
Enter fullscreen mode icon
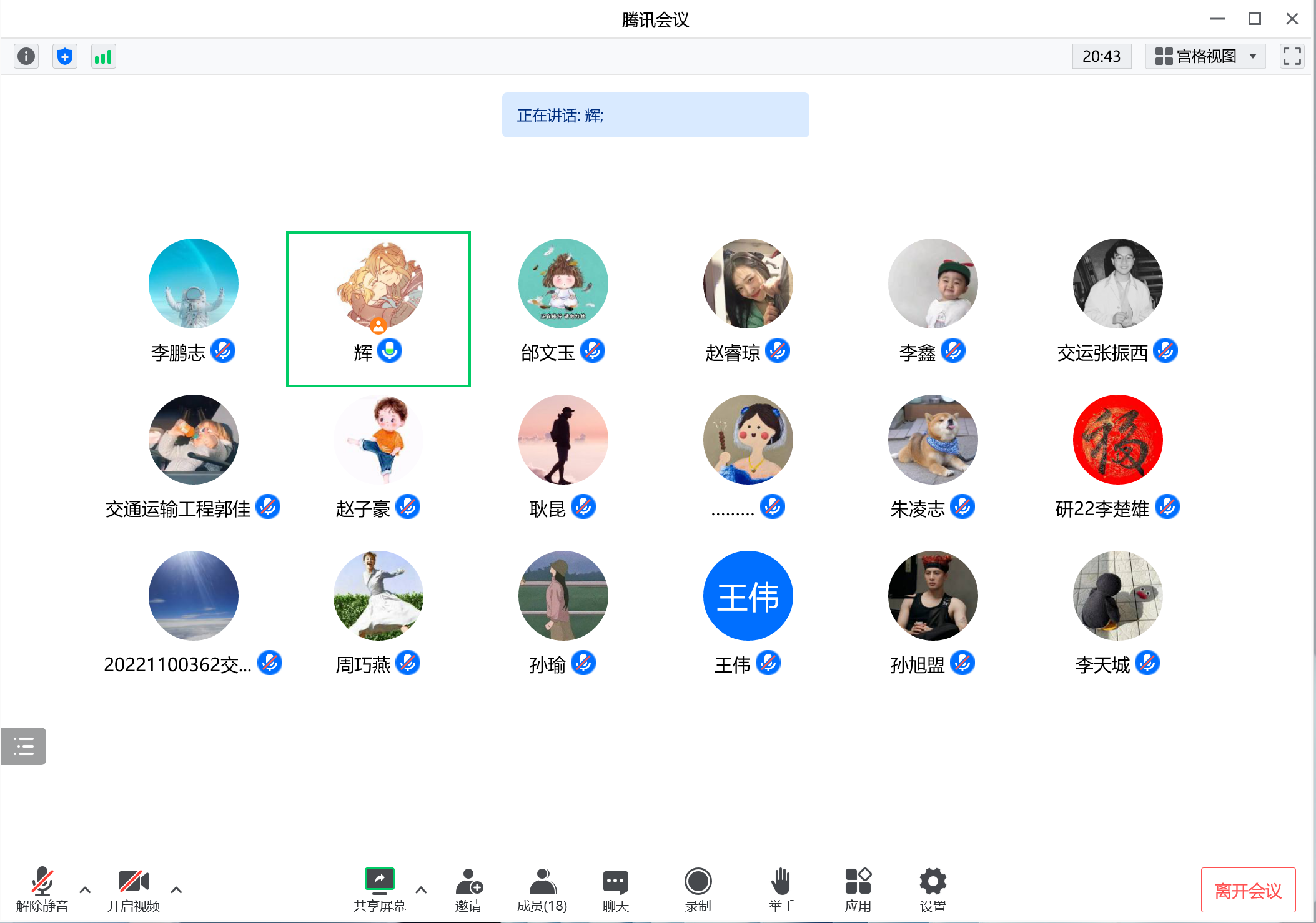[x=1291, y=56]
